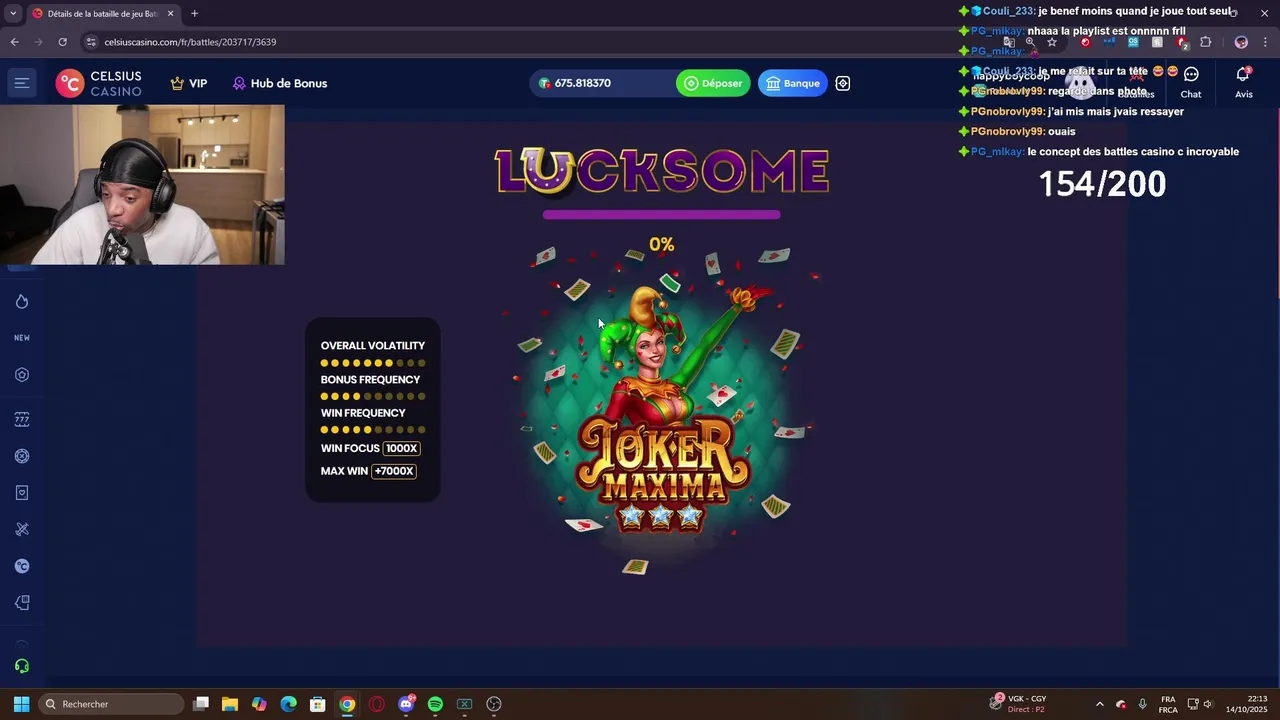This screenshot has height=720, width=1280.
Task: Open the crossed swords battles icon
Action: tap(22, 529)
